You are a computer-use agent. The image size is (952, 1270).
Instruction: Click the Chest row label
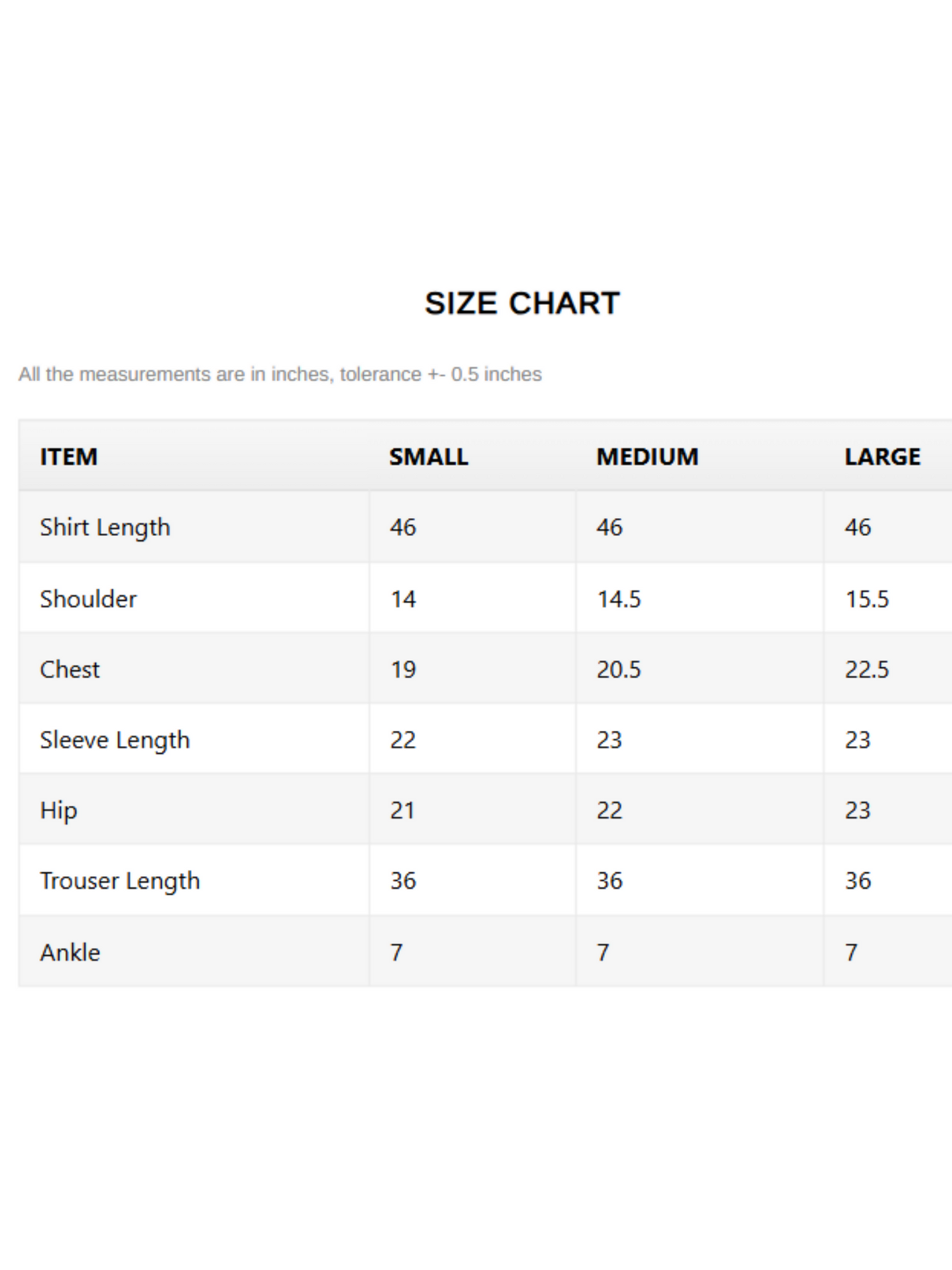click(x=70, y=670)
